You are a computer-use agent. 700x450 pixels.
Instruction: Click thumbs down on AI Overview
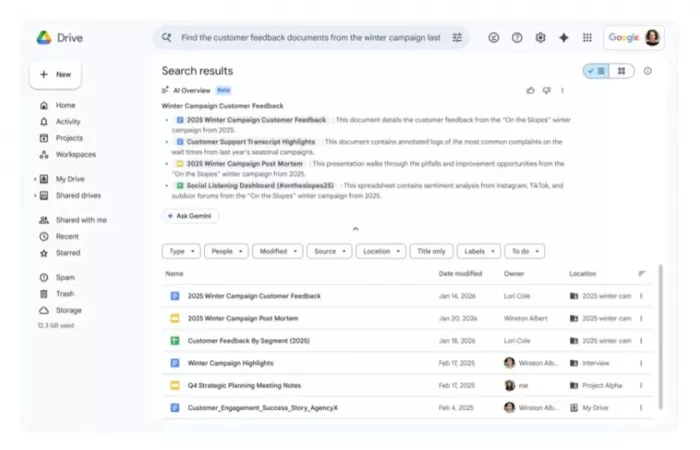coord(546,90)
